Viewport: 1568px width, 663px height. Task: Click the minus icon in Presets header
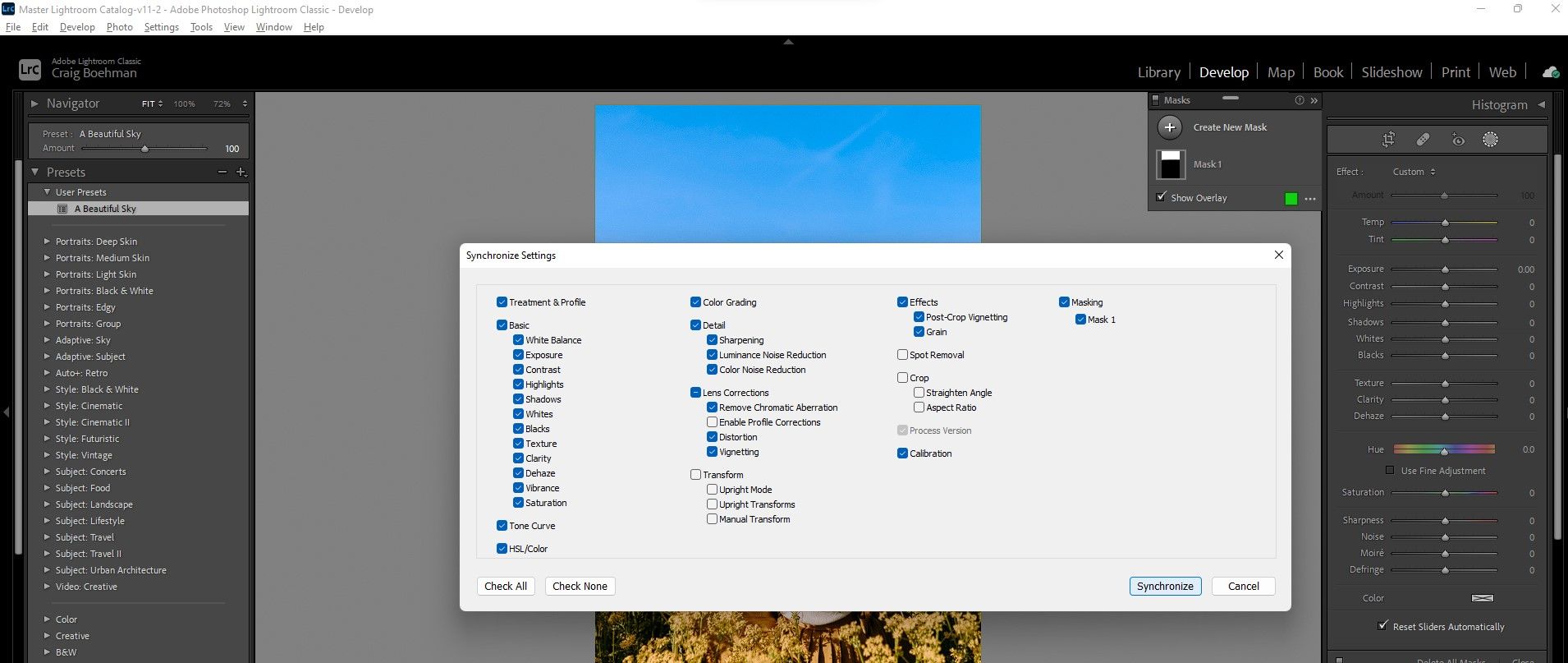pos(222,172)
